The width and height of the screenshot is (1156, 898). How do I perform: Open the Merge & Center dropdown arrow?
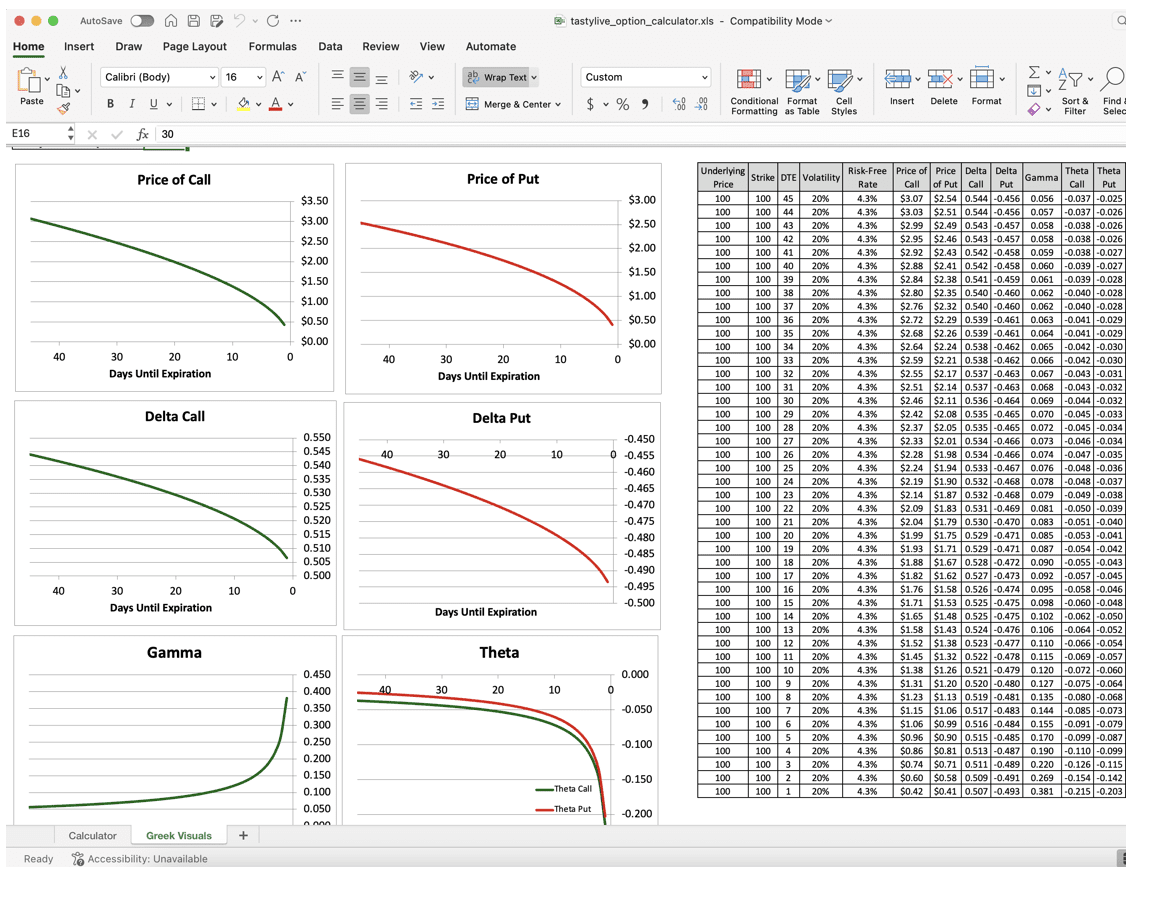coord(558,105)
